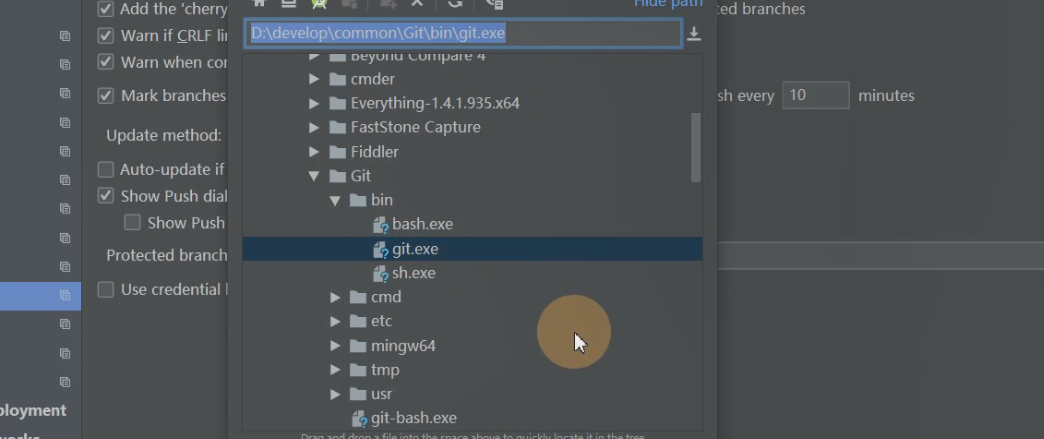Enable the "Use credential" checkbox
1044x439 pixels.
click(105, 289)
